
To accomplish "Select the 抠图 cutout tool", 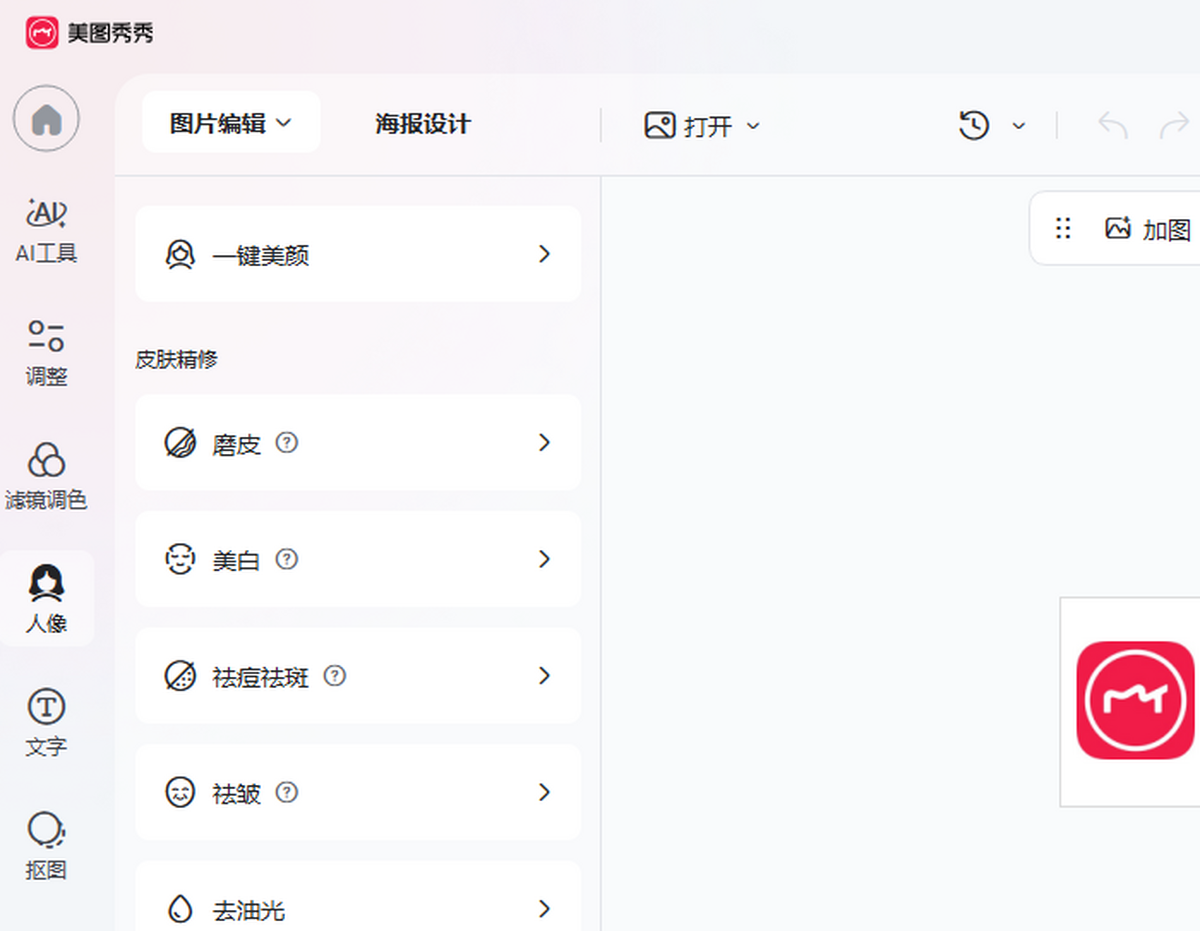I will click(46, 846).
